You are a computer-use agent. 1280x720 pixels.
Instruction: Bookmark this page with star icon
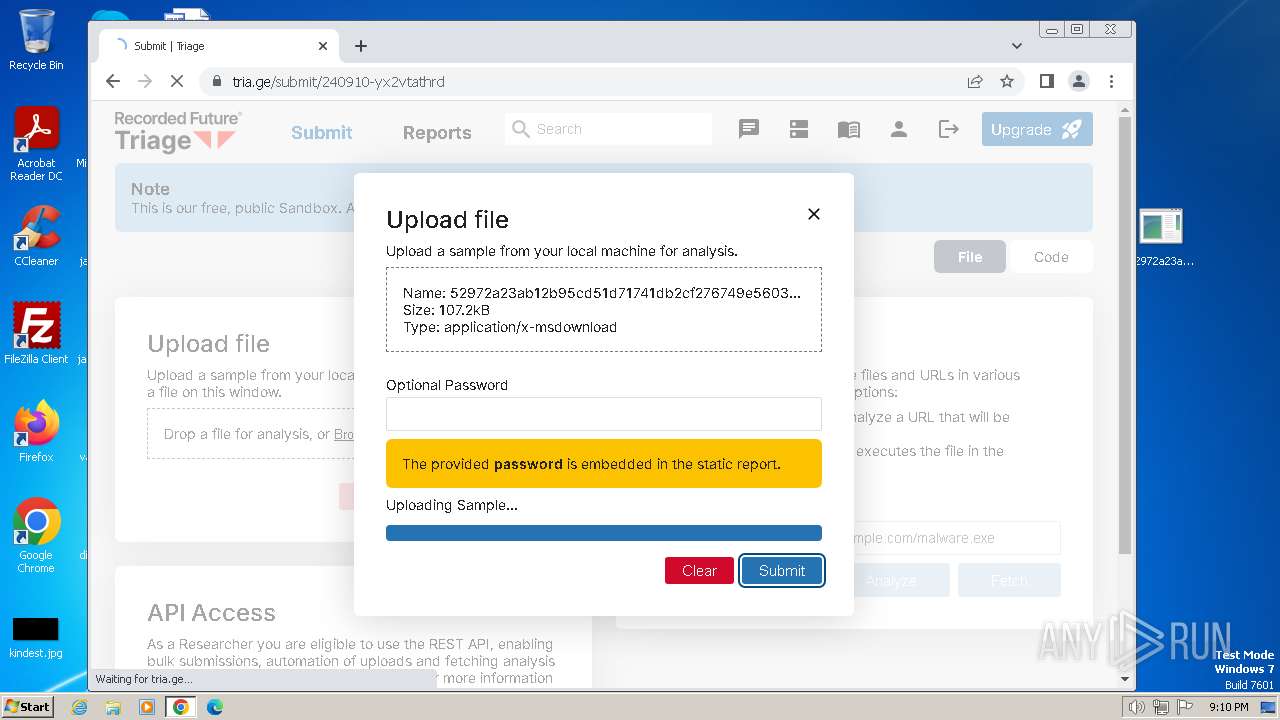[1007, 81]
